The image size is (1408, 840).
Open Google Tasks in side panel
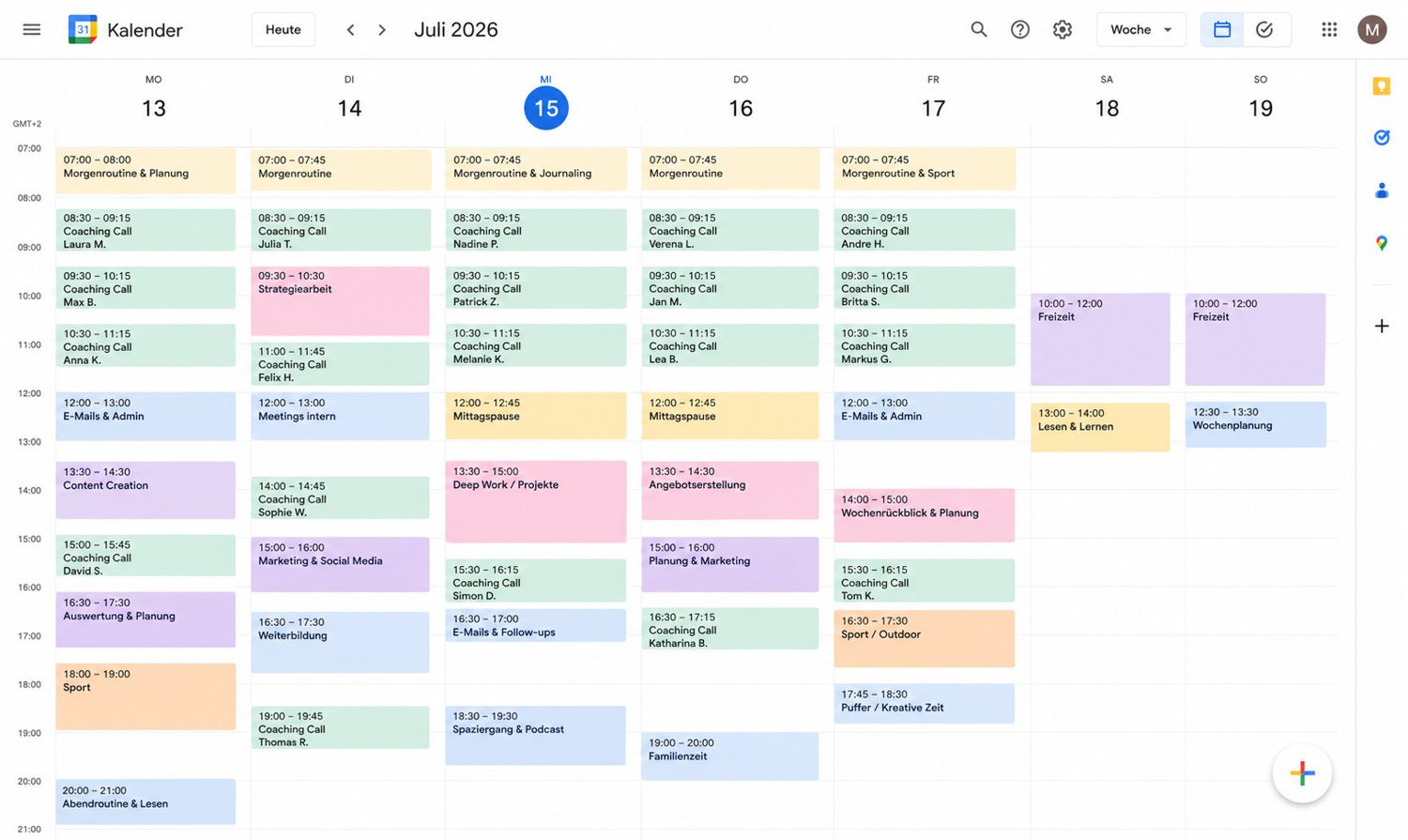click(x=1382, y=138)
